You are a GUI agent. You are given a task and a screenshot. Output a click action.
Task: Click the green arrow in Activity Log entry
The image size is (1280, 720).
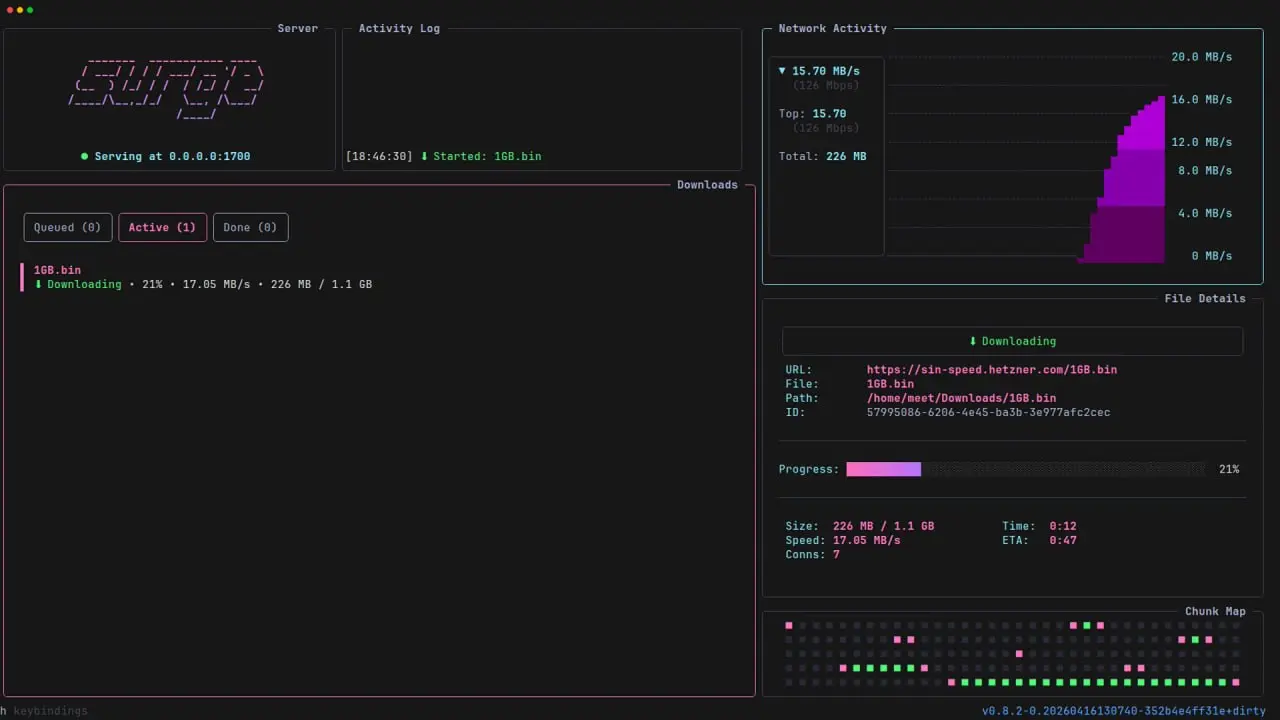pos(424,156)
